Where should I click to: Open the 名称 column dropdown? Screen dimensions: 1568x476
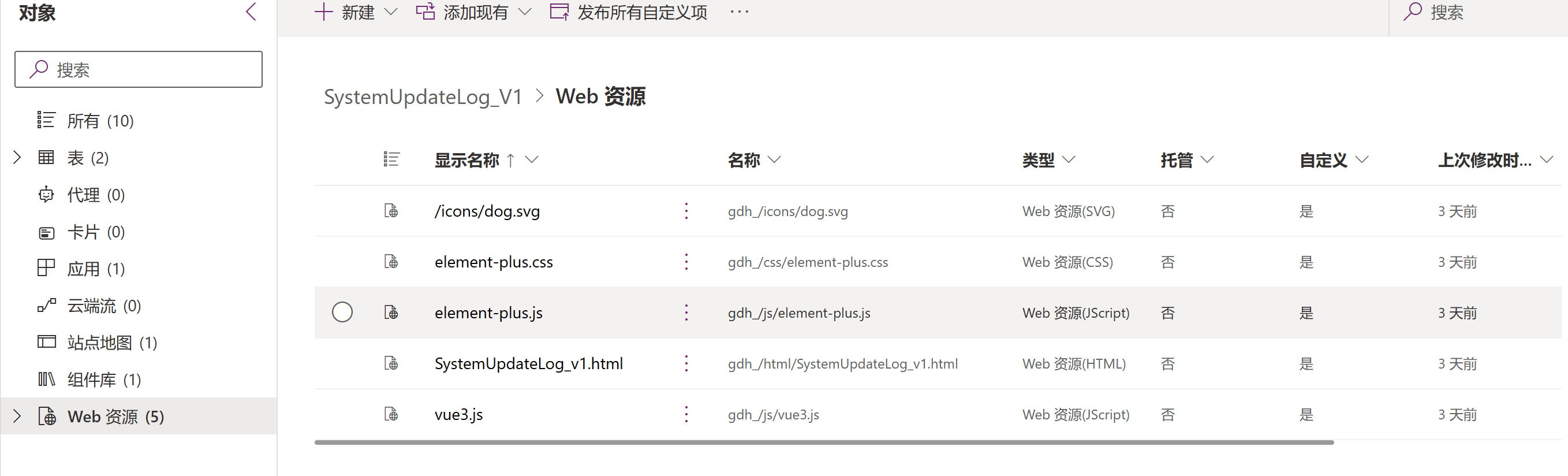774,159
